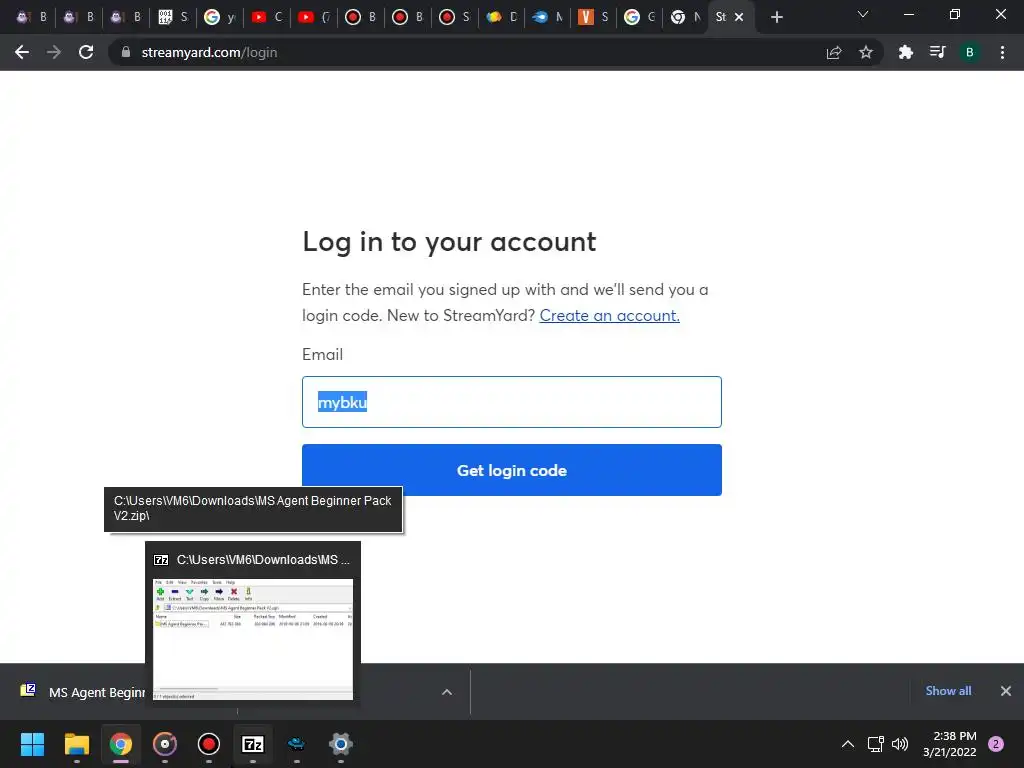The height and width of the screenshot is (768, 1024).
Task: Open the Settings gear on the taskbar
Action: pyautogui.click(x=340, y=744)
